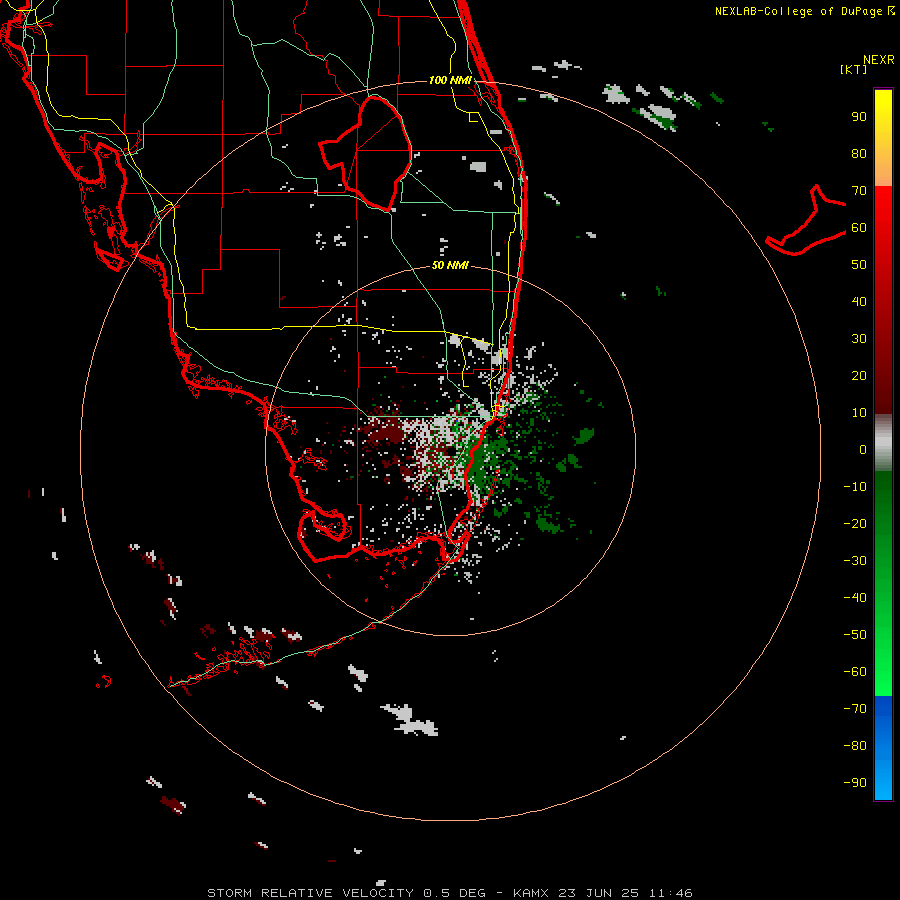Pick the -50 scale label
The image size is (900, 900).
[855, 635]
